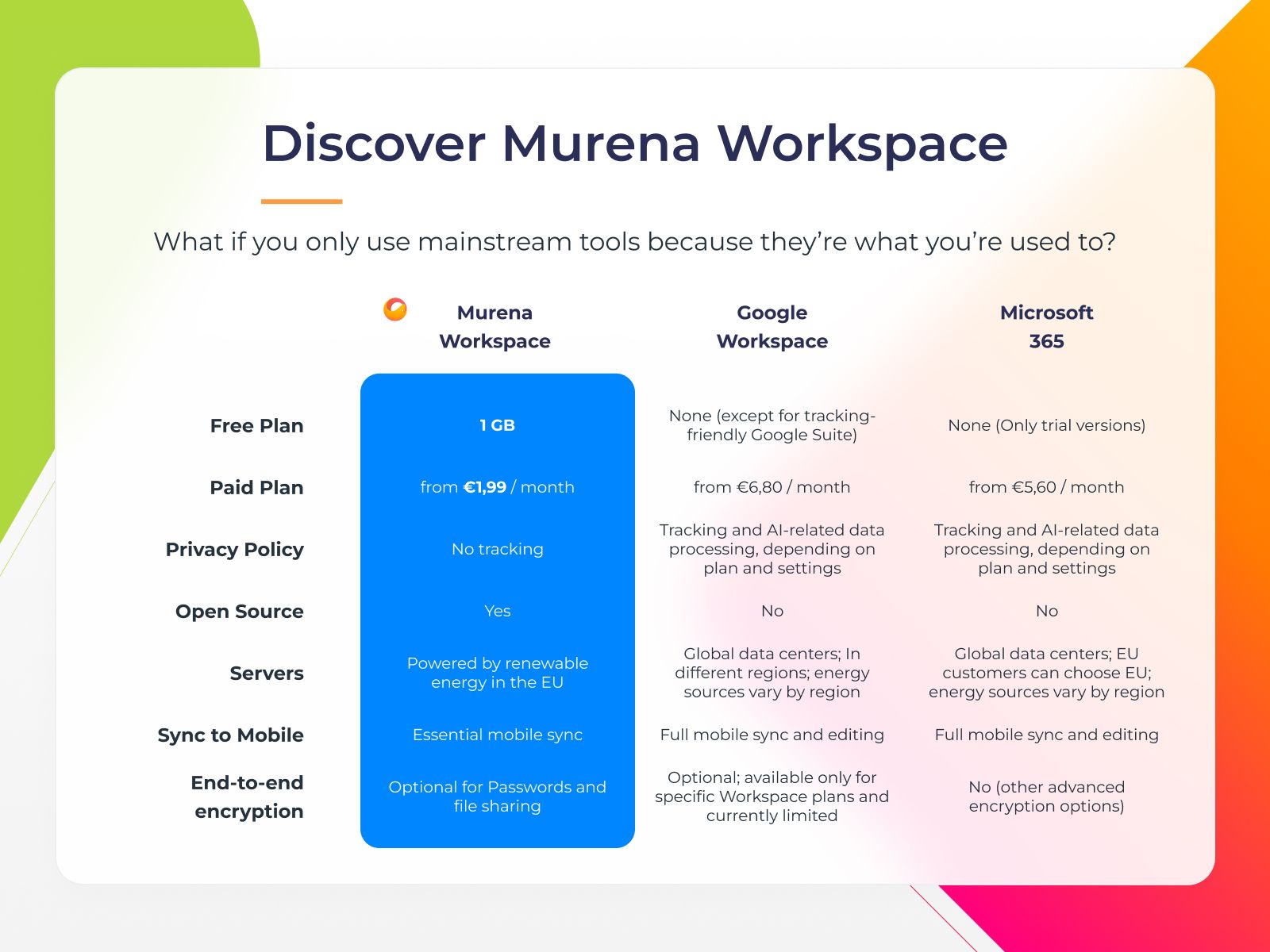Click the Paid Plan row label
This screenshot has height=952, width=1270.
[256, 488]
